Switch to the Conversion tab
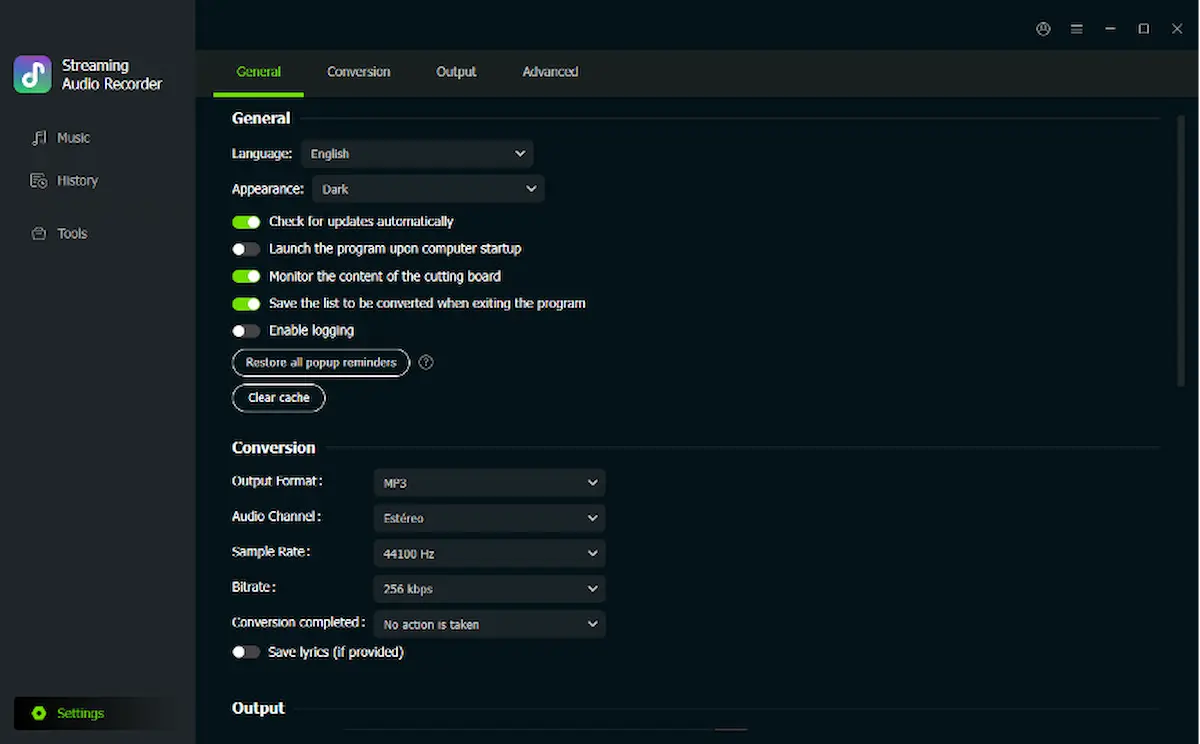The width and height of the screenshot is (1200, 744). [358, 72]
